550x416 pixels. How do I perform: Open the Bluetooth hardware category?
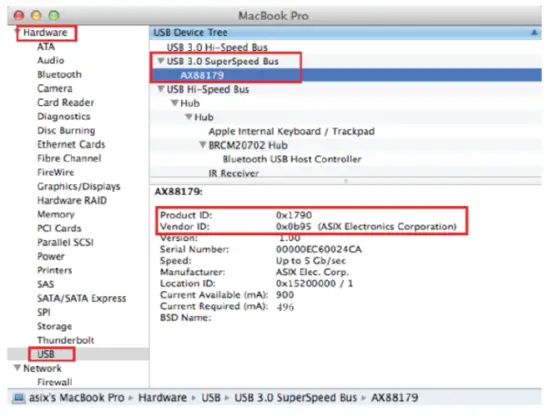[59, 74]
